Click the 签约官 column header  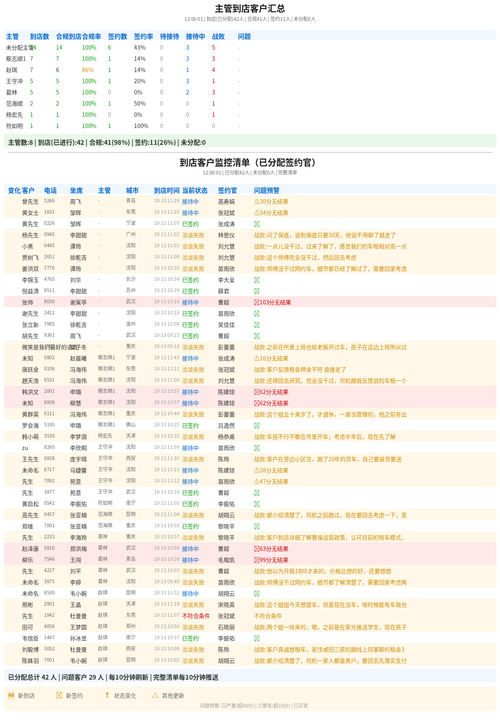pyautogui.click(x=227, y=190)
